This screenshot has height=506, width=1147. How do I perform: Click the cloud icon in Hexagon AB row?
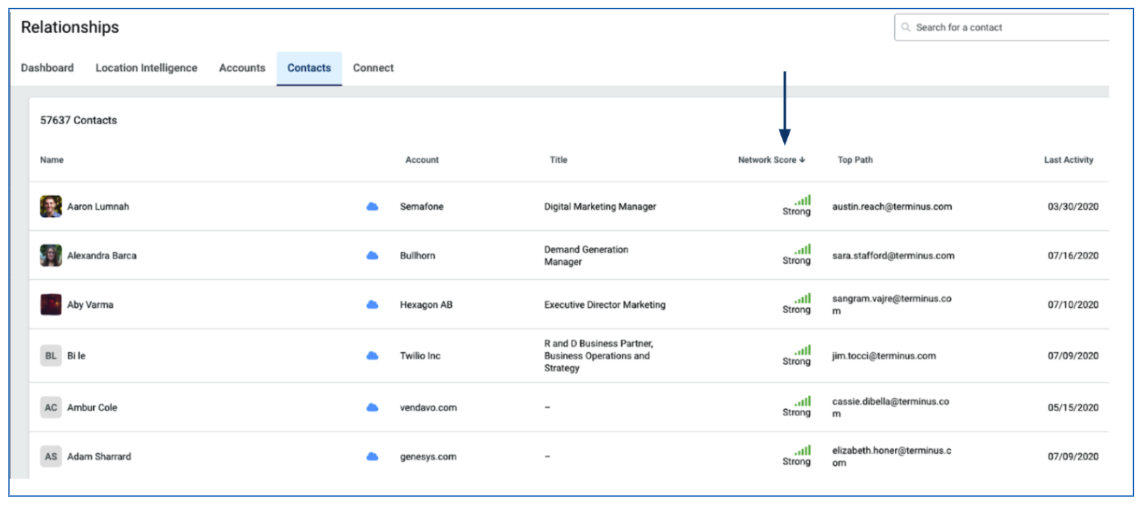click(x=372, y=305)
